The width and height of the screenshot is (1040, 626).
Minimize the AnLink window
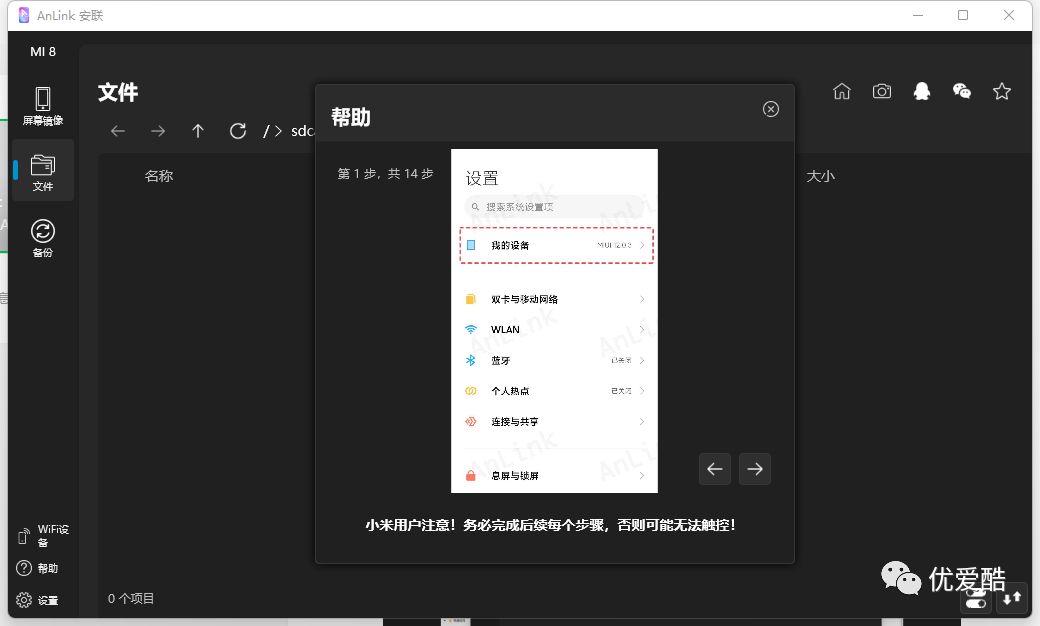[x=918, y=15]
